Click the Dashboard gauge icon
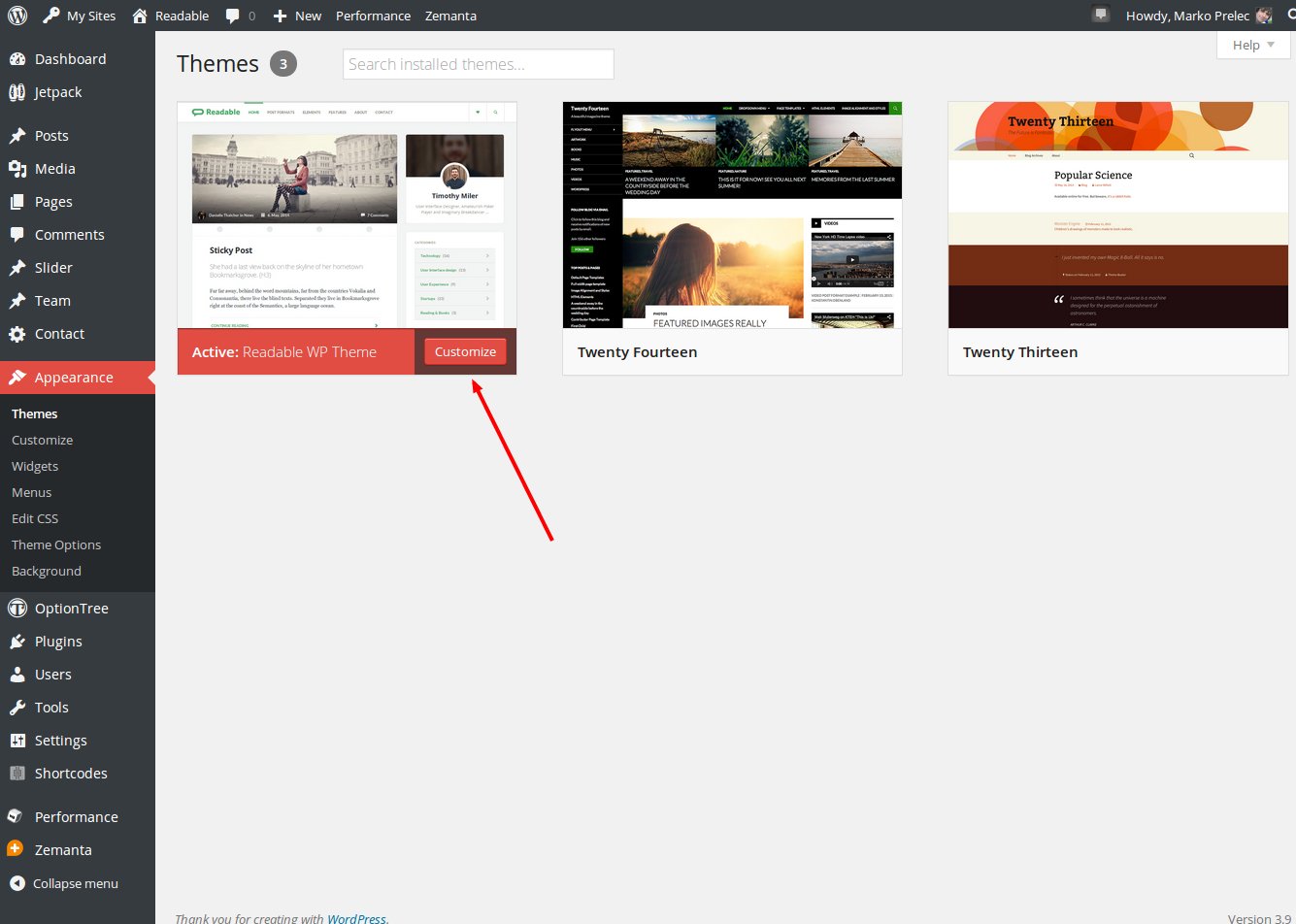 (17, 59)
